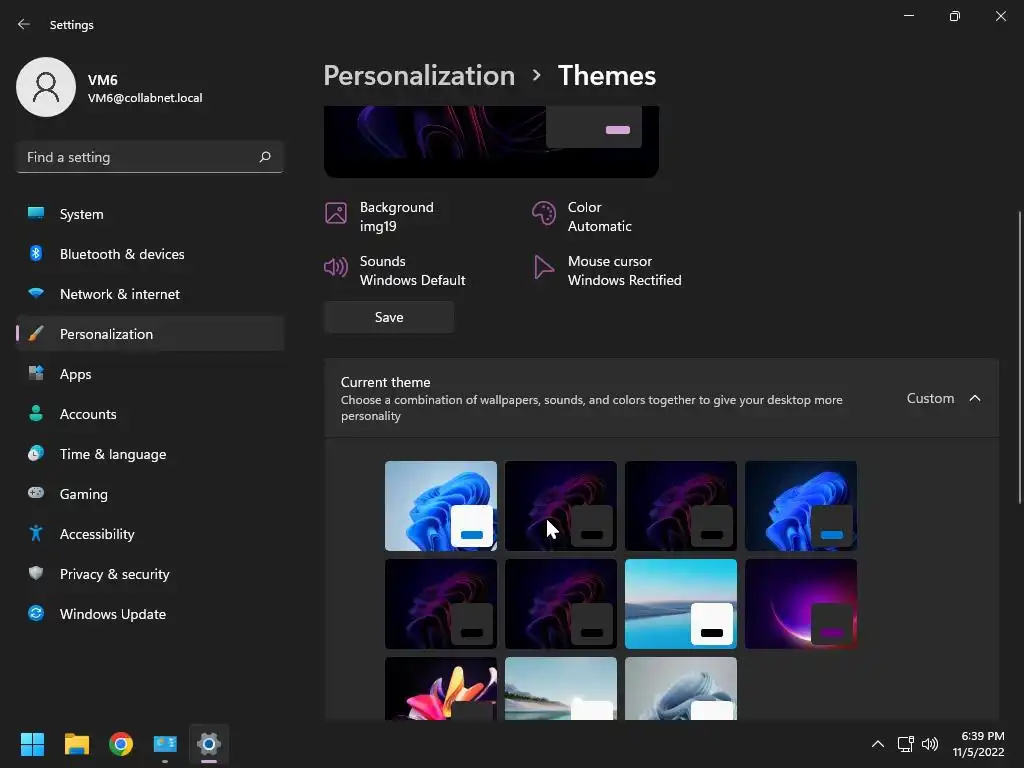Click the Accessibility figure icon

coord(36,534)
